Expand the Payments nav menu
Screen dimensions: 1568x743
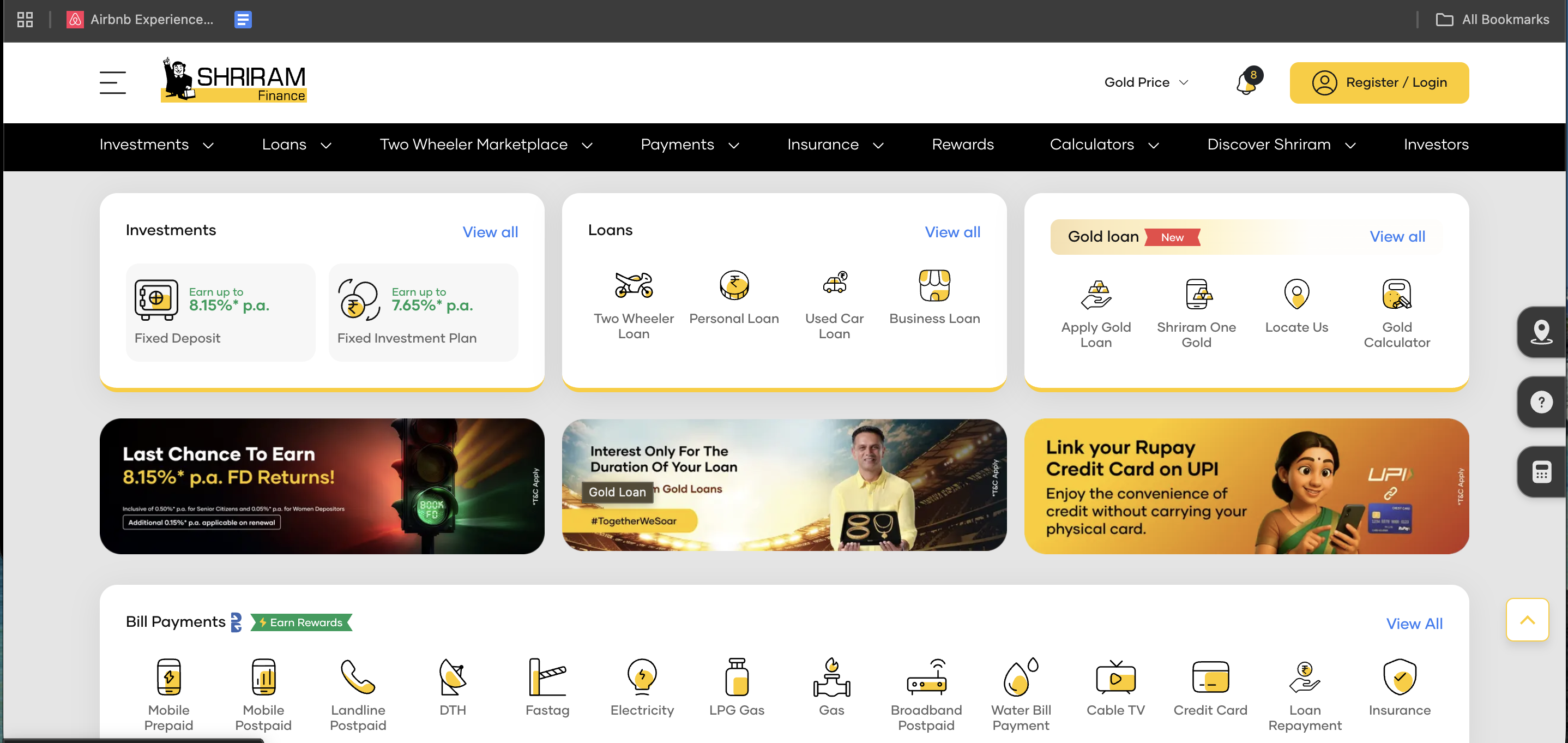690,145
